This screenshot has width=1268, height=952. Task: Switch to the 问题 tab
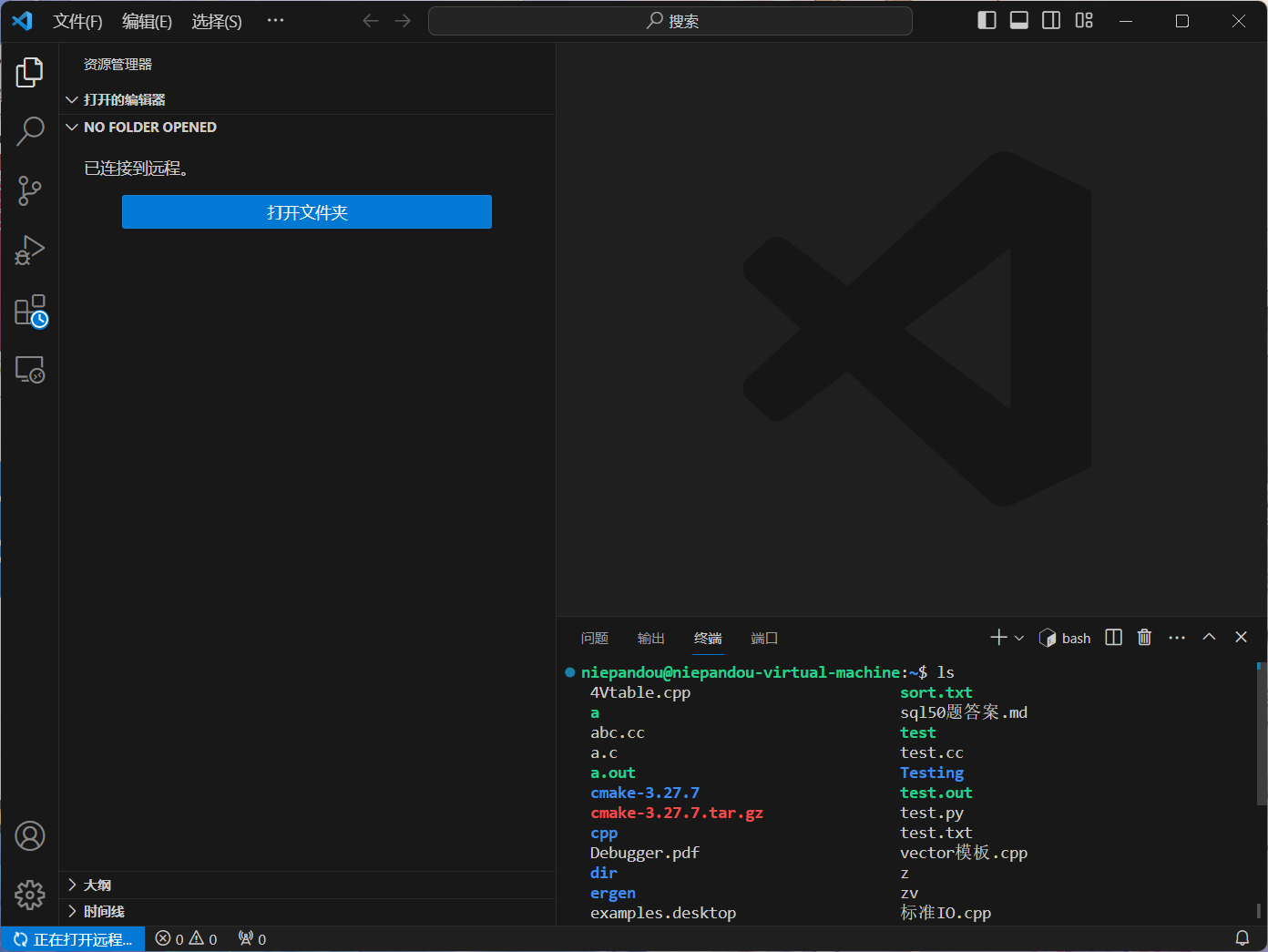point(595,639)
